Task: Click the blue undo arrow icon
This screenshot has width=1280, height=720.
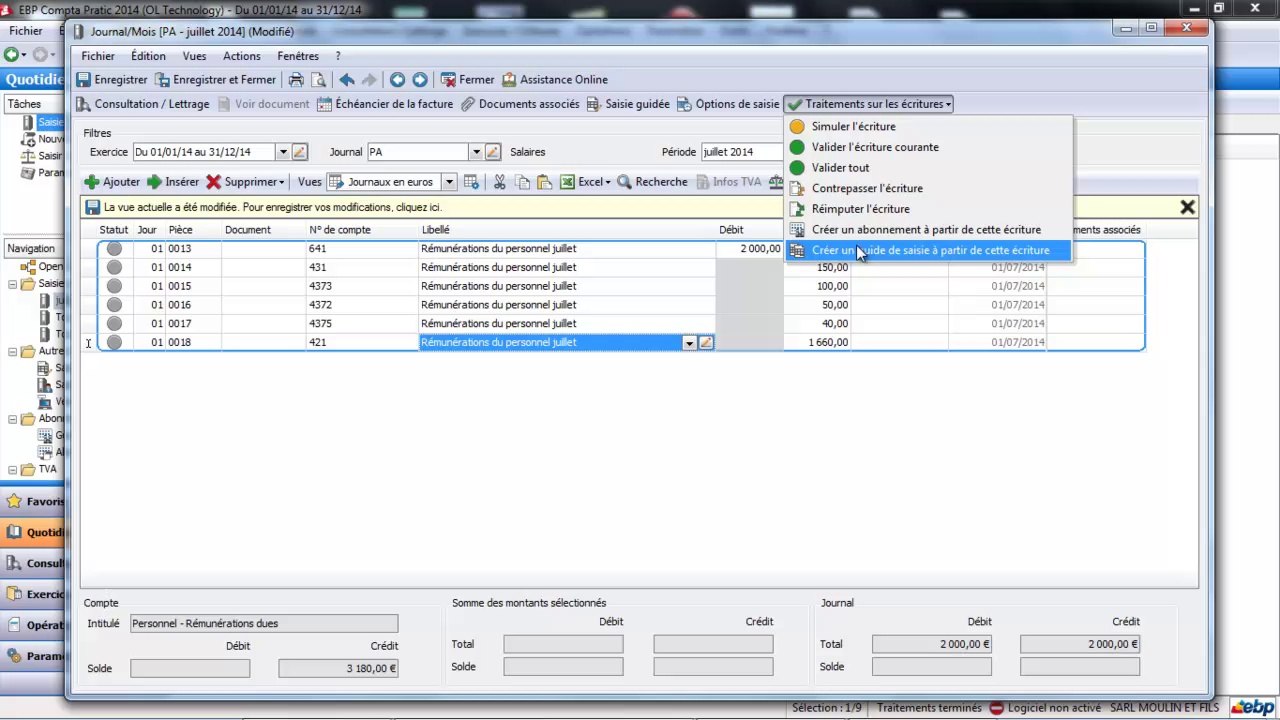Action: 347,80
